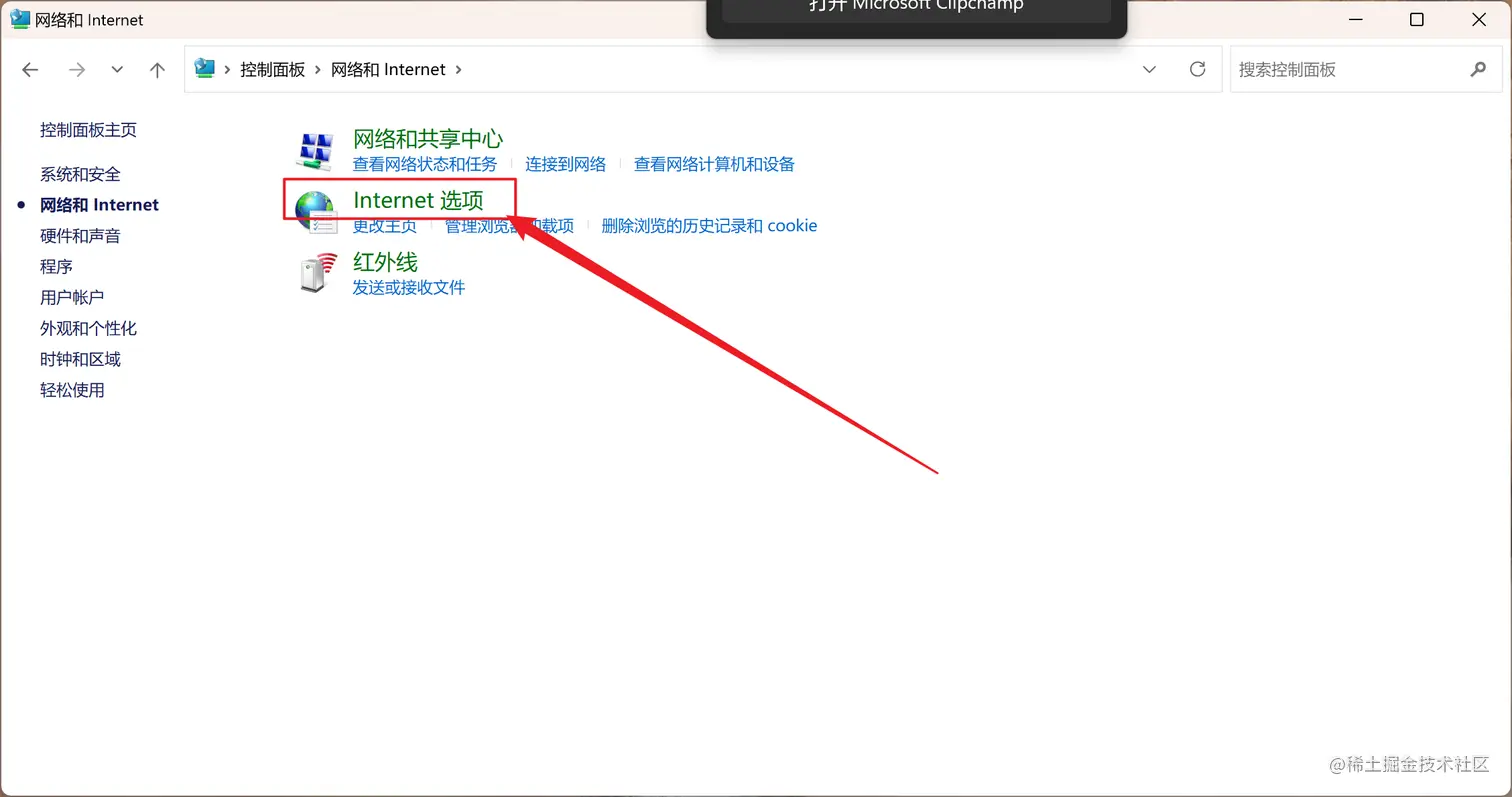Select 系统和安全 in the sidebar
Viewport: 1512px width, 797px height.
(x=80, y=173)
